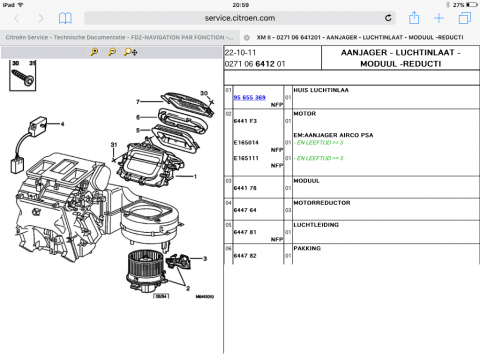Open the Safari bookmarks book icon
Image resolution: width=480 pixels, height=360 pixels.
(65, 18)
